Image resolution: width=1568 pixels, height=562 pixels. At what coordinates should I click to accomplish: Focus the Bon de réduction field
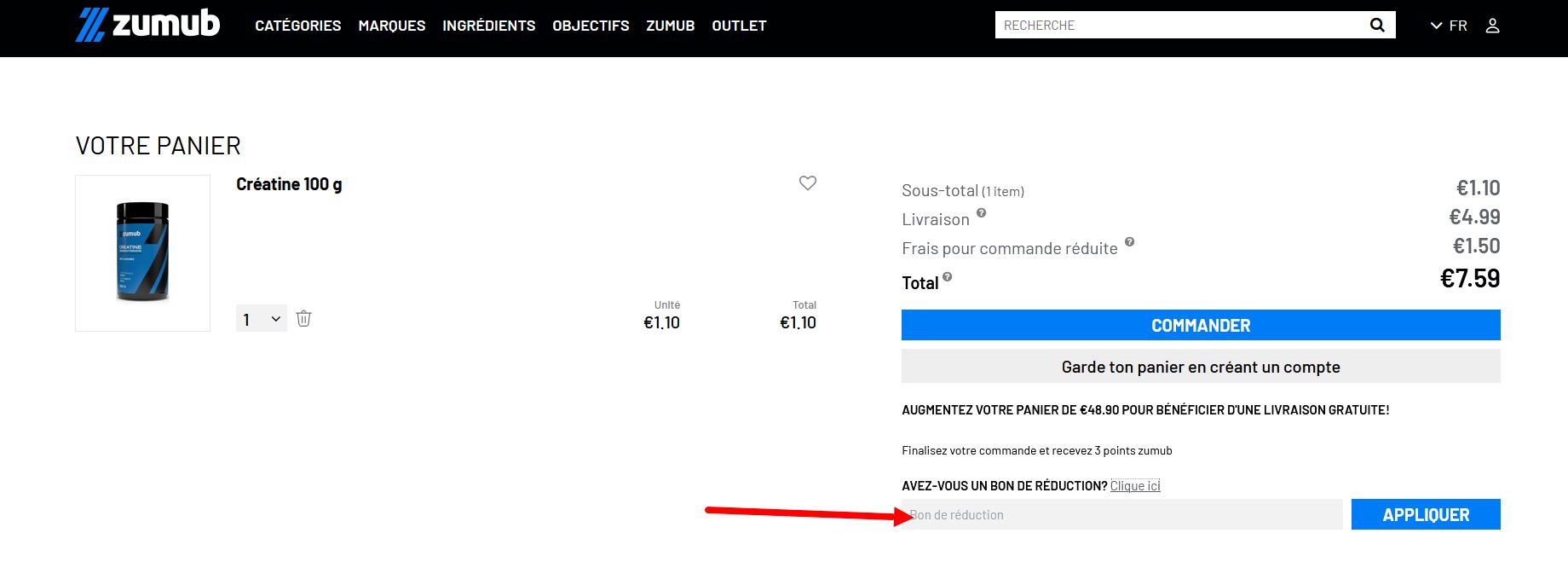(x=1122, y=514)
